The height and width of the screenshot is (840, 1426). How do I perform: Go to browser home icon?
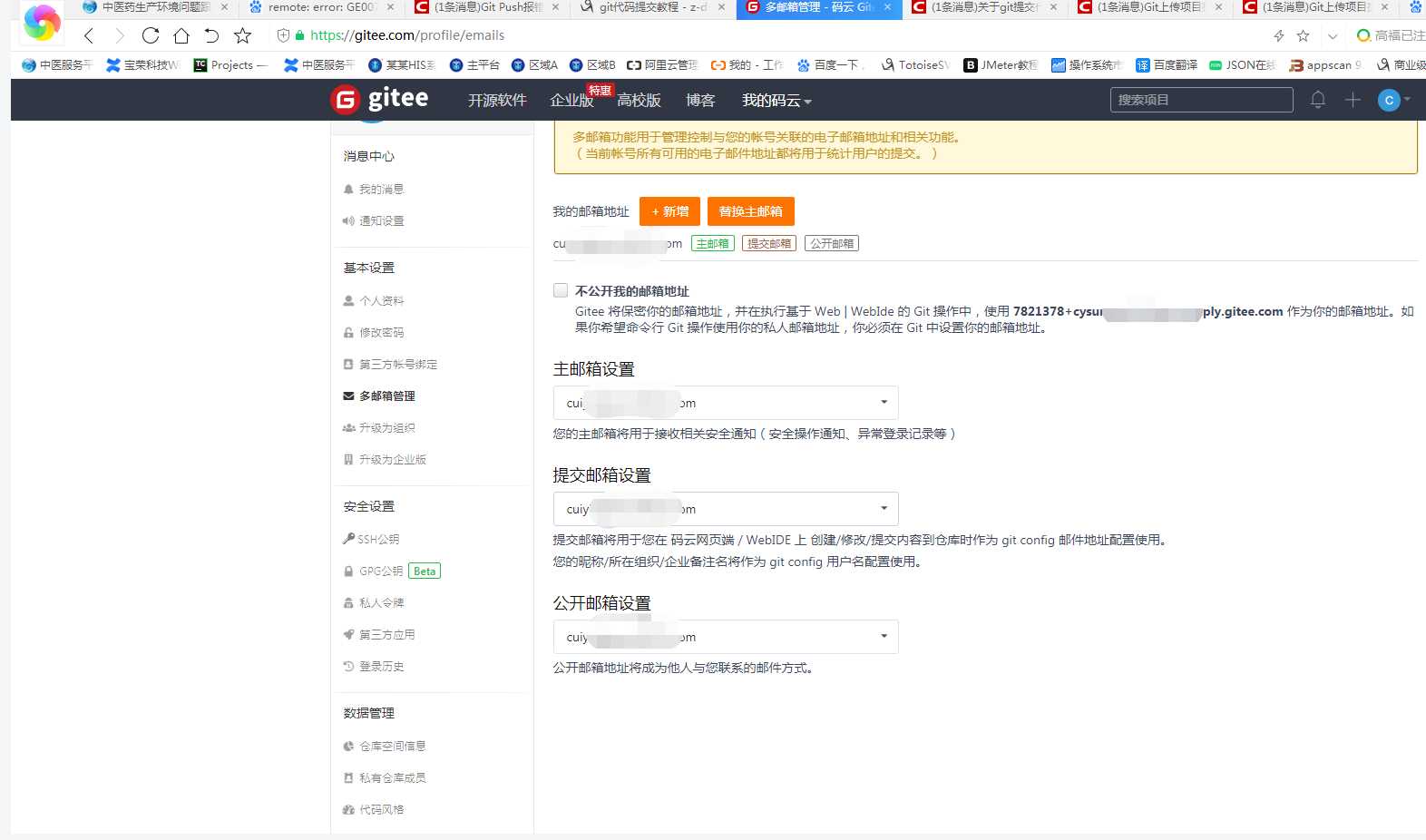tap(181, 35)
